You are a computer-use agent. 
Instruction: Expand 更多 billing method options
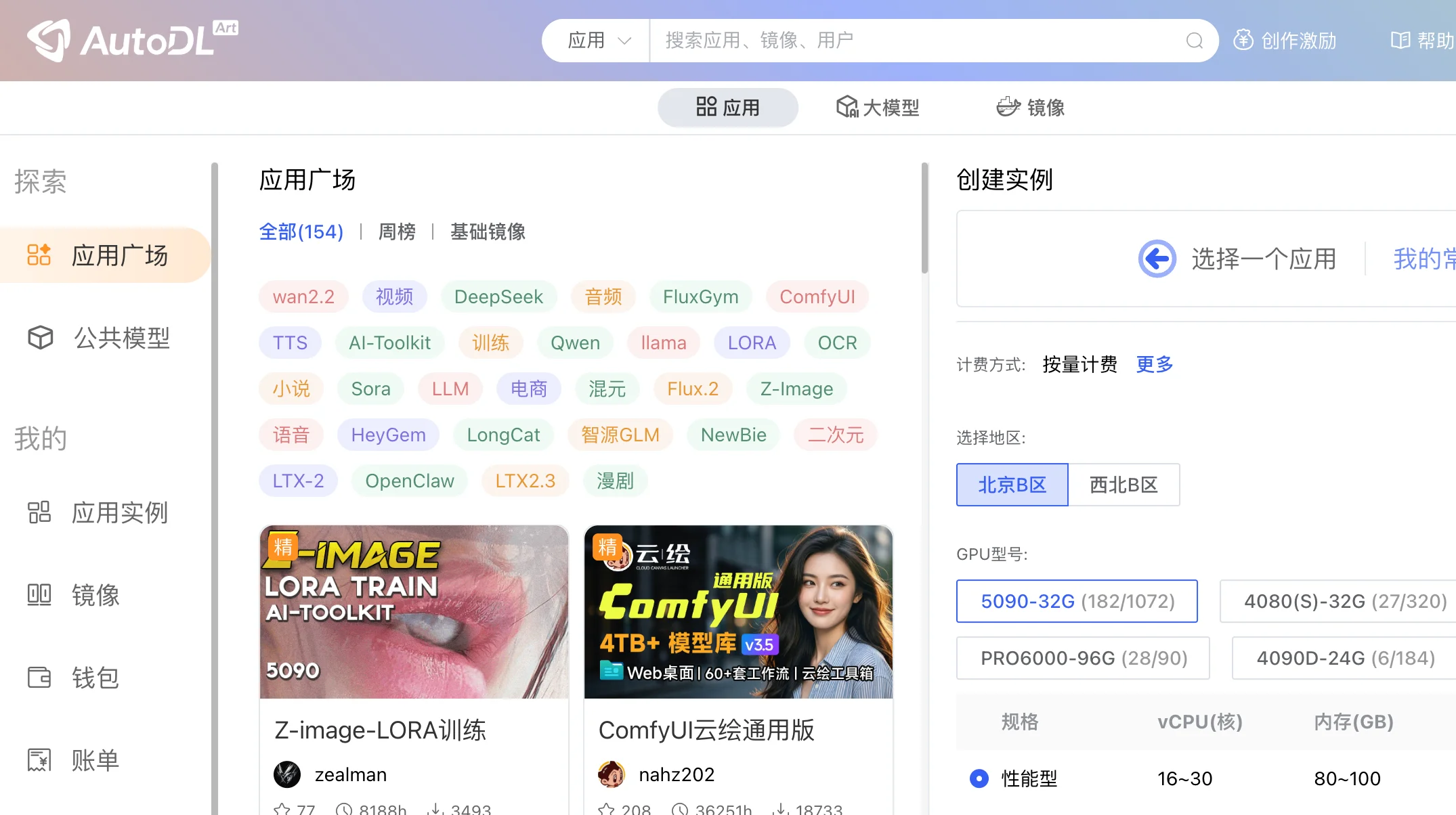(1154, 364)
